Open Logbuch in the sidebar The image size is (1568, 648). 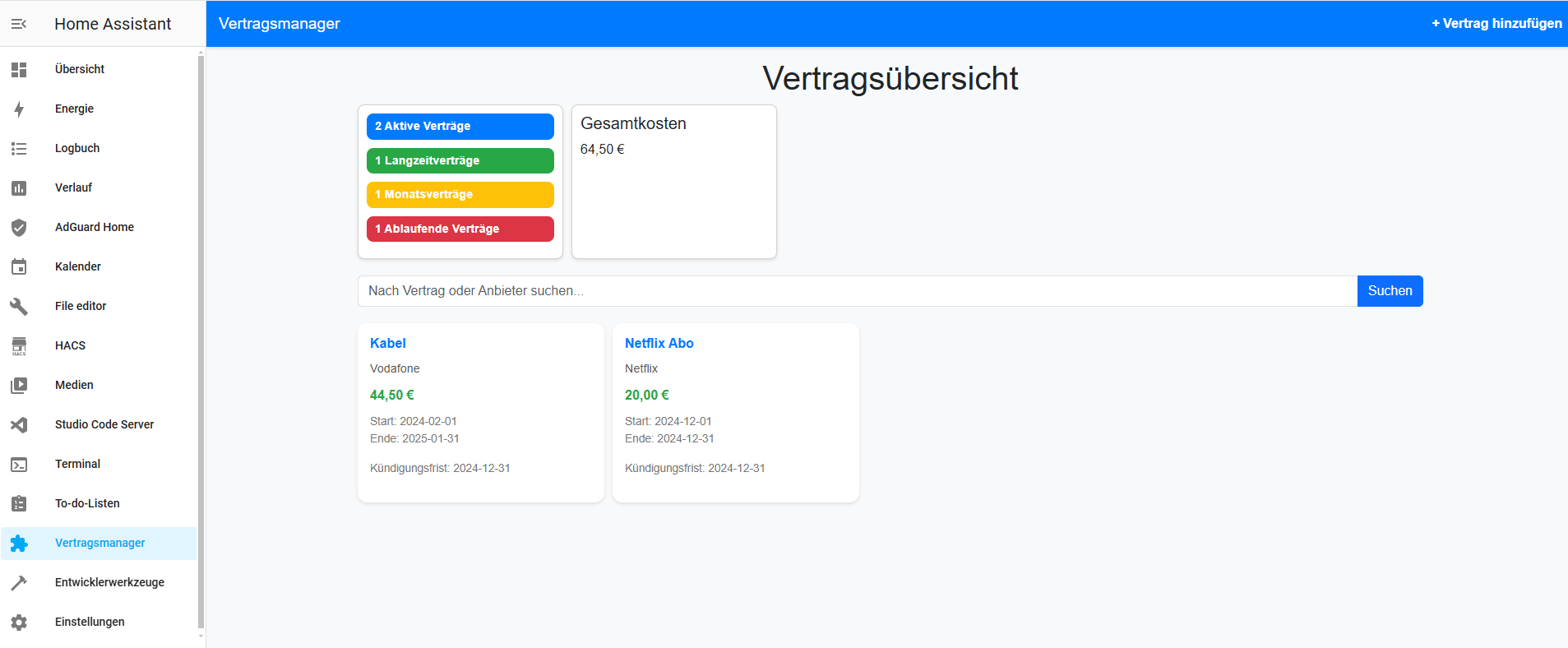(99, 149)
